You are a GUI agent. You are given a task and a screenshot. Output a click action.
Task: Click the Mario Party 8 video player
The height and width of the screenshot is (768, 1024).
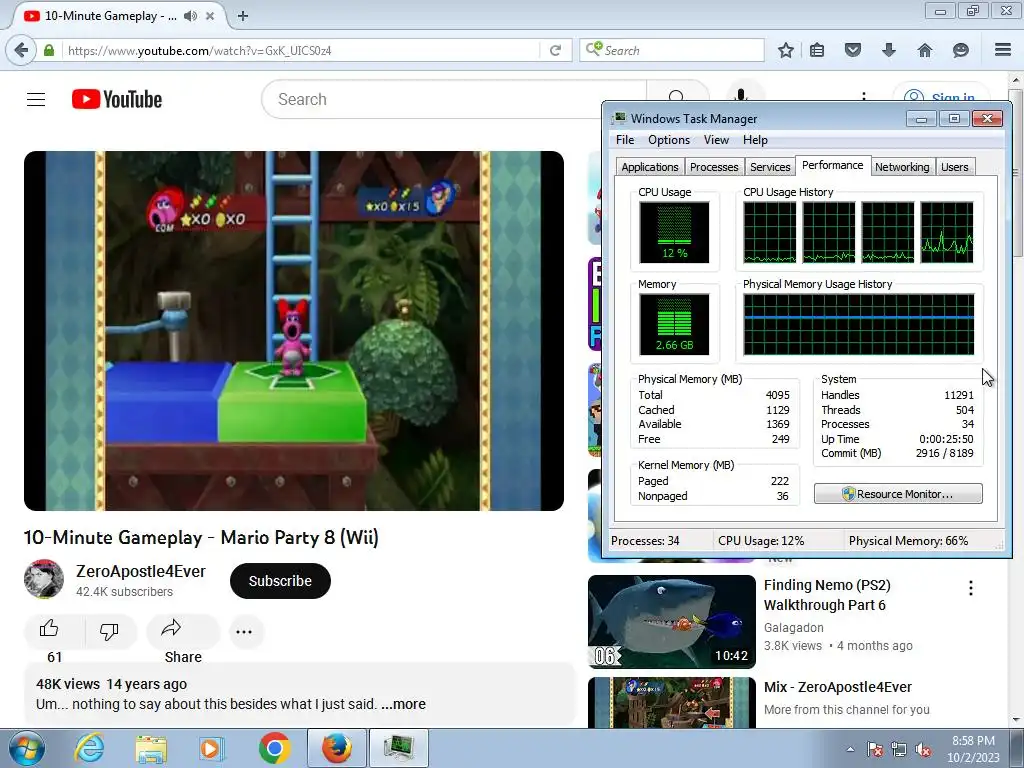[294, 331]
